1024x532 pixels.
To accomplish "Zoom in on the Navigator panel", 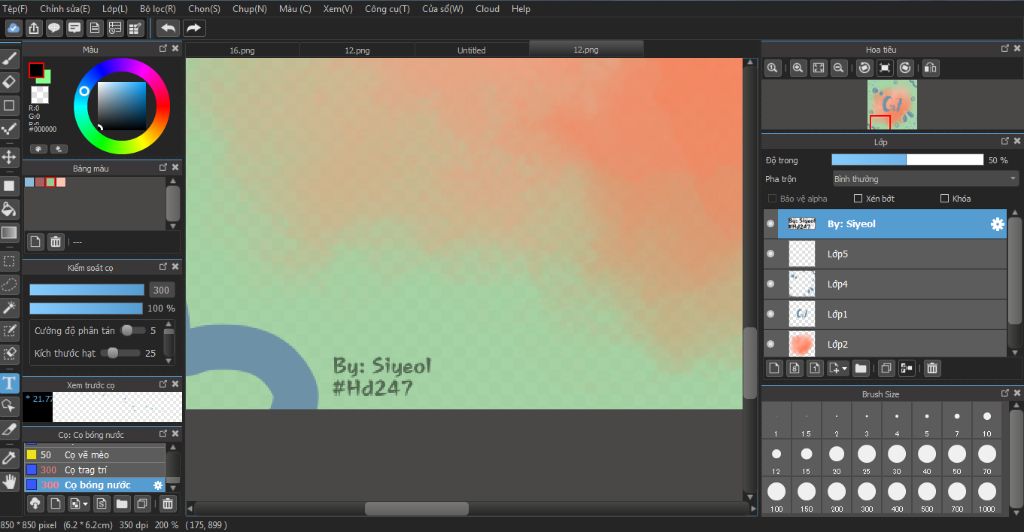I will pyautogui.click(x=797, y=68).
